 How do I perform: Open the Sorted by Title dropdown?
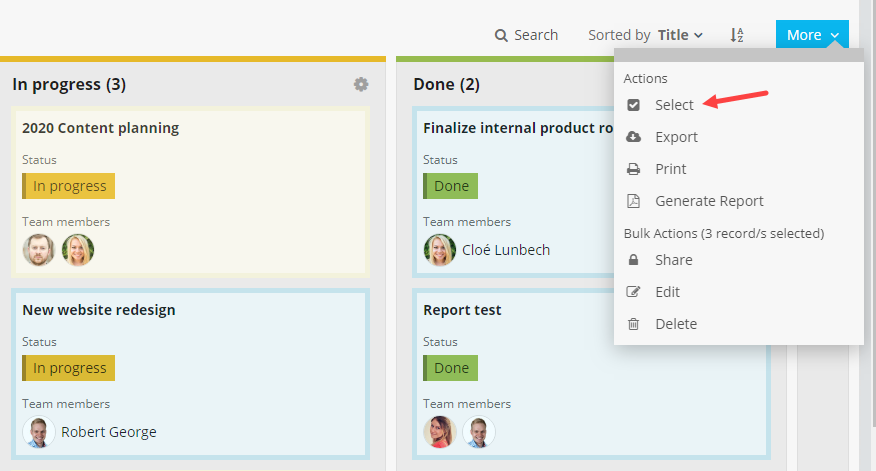tap(680, 35)
